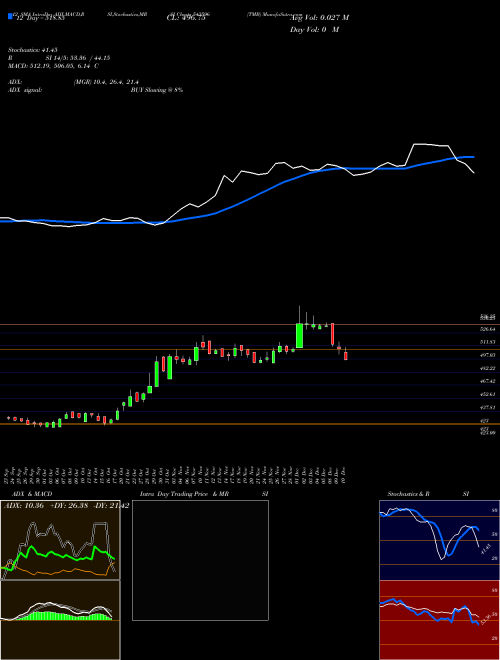Image resolution: width=500 pixels, height=660 pixels.
Task: Select the 'Day Vol: 0 M' text
Action: (x=314, y=30)
